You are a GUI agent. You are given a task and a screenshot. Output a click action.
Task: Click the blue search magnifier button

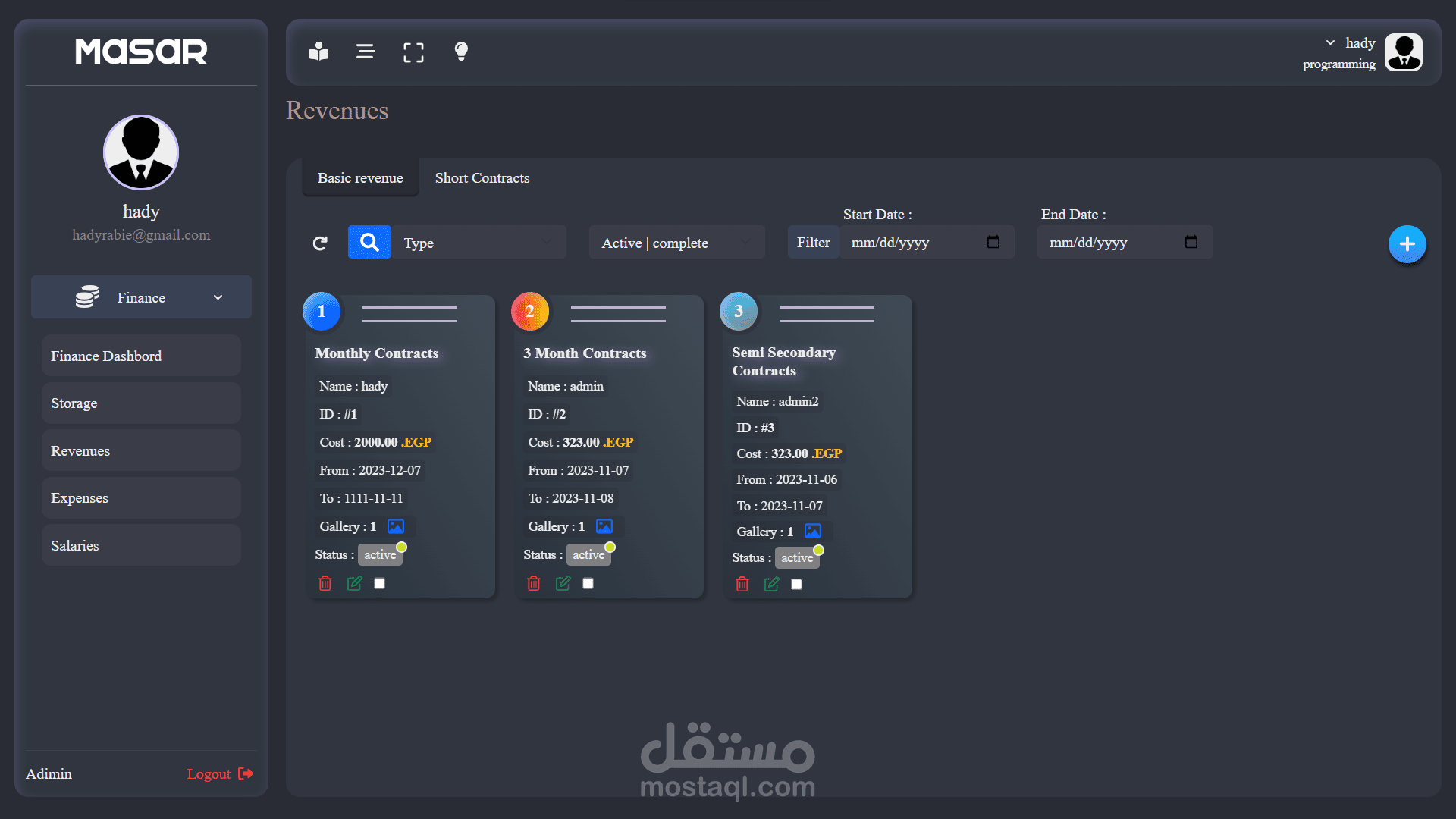pyautogui.click(x=369, y=243)
